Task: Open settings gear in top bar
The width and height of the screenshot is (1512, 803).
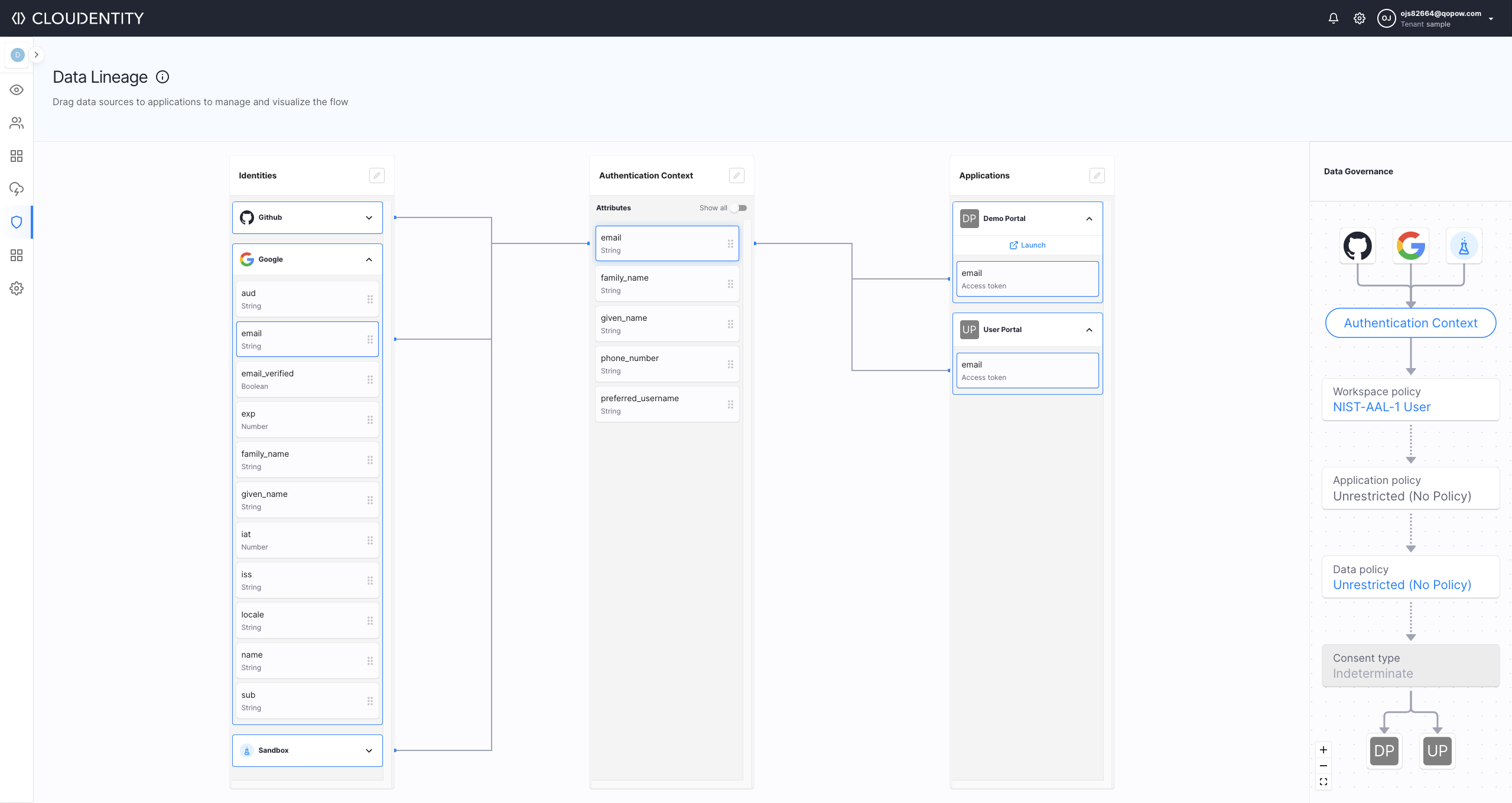Action: [x=1359, y=18]
